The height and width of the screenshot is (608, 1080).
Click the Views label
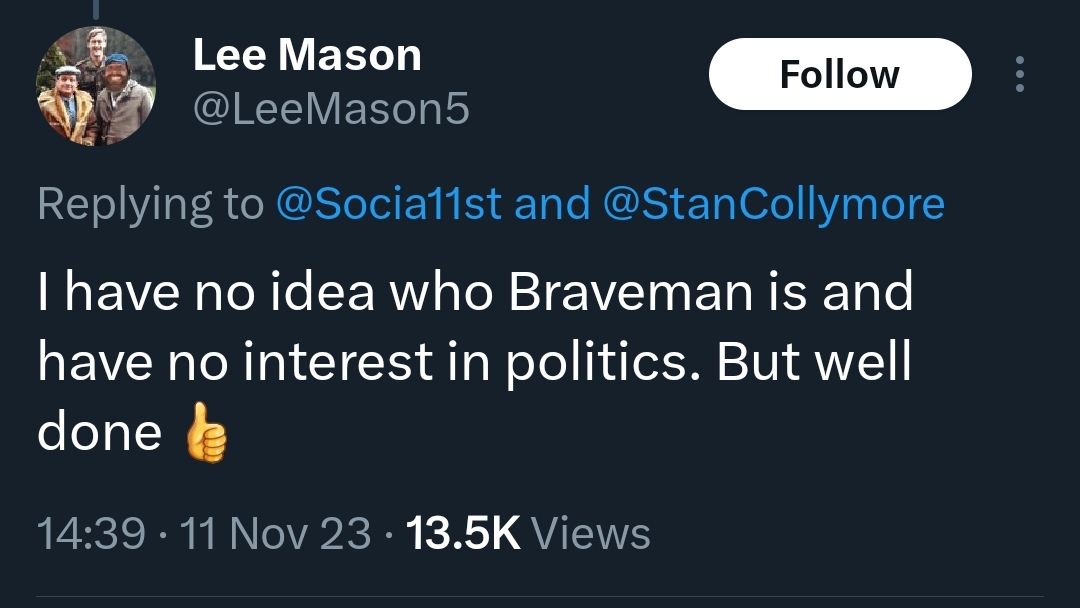(x=591, y=534)
